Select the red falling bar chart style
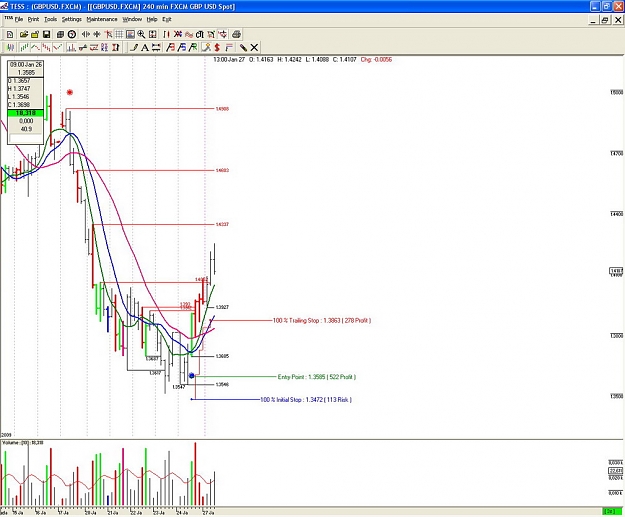This screenshot has width=625, height=517. pyautogui.click(x=47, y=48)
